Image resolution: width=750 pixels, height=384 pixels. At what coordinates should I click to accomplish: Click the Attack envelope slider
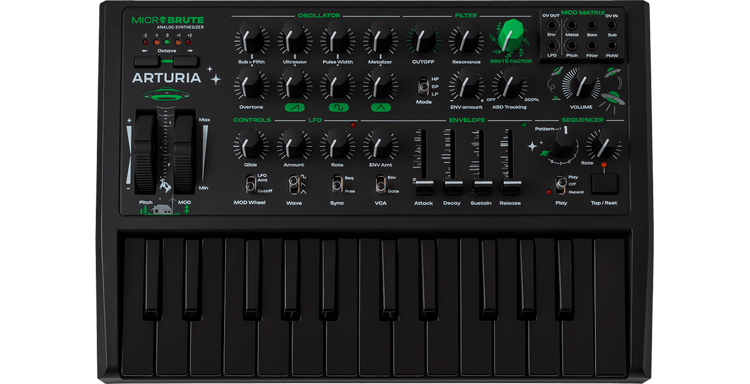click(424, 186)
